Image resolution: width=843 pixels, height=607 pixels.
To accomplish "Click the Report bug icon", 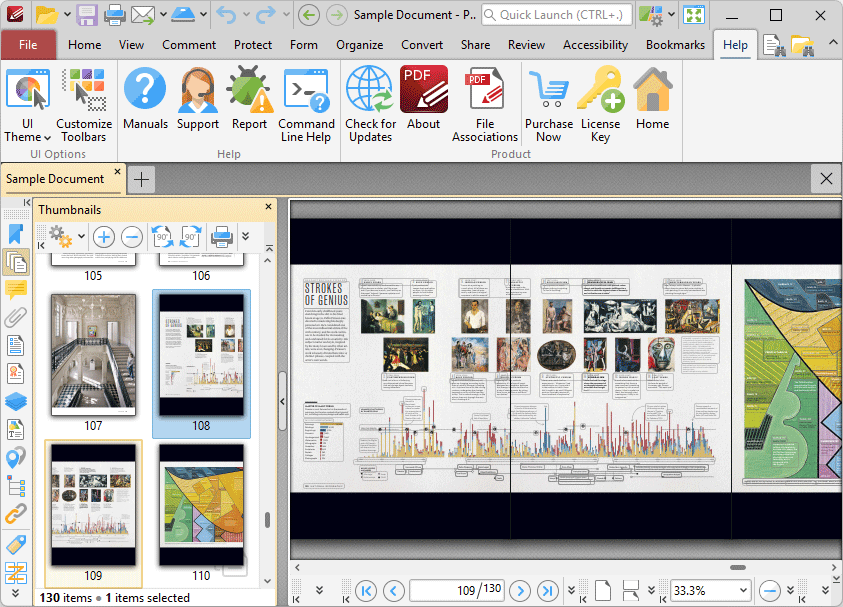I will point(249,100).
